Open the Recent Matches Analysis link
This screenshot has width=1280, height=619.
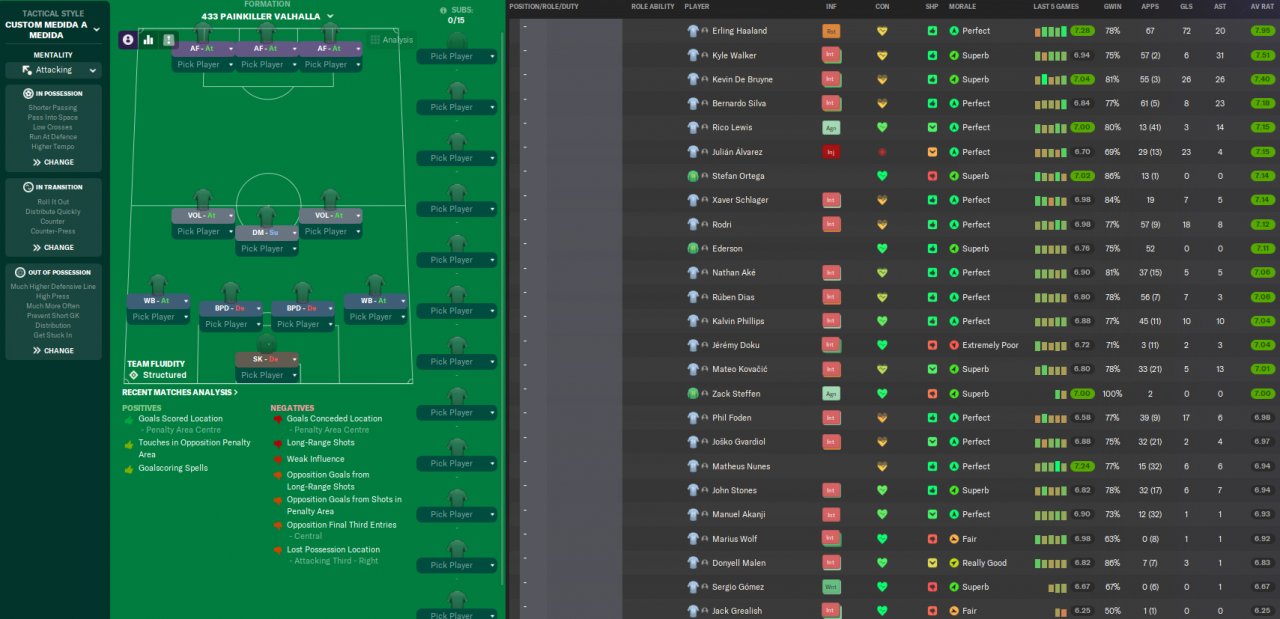180,393
